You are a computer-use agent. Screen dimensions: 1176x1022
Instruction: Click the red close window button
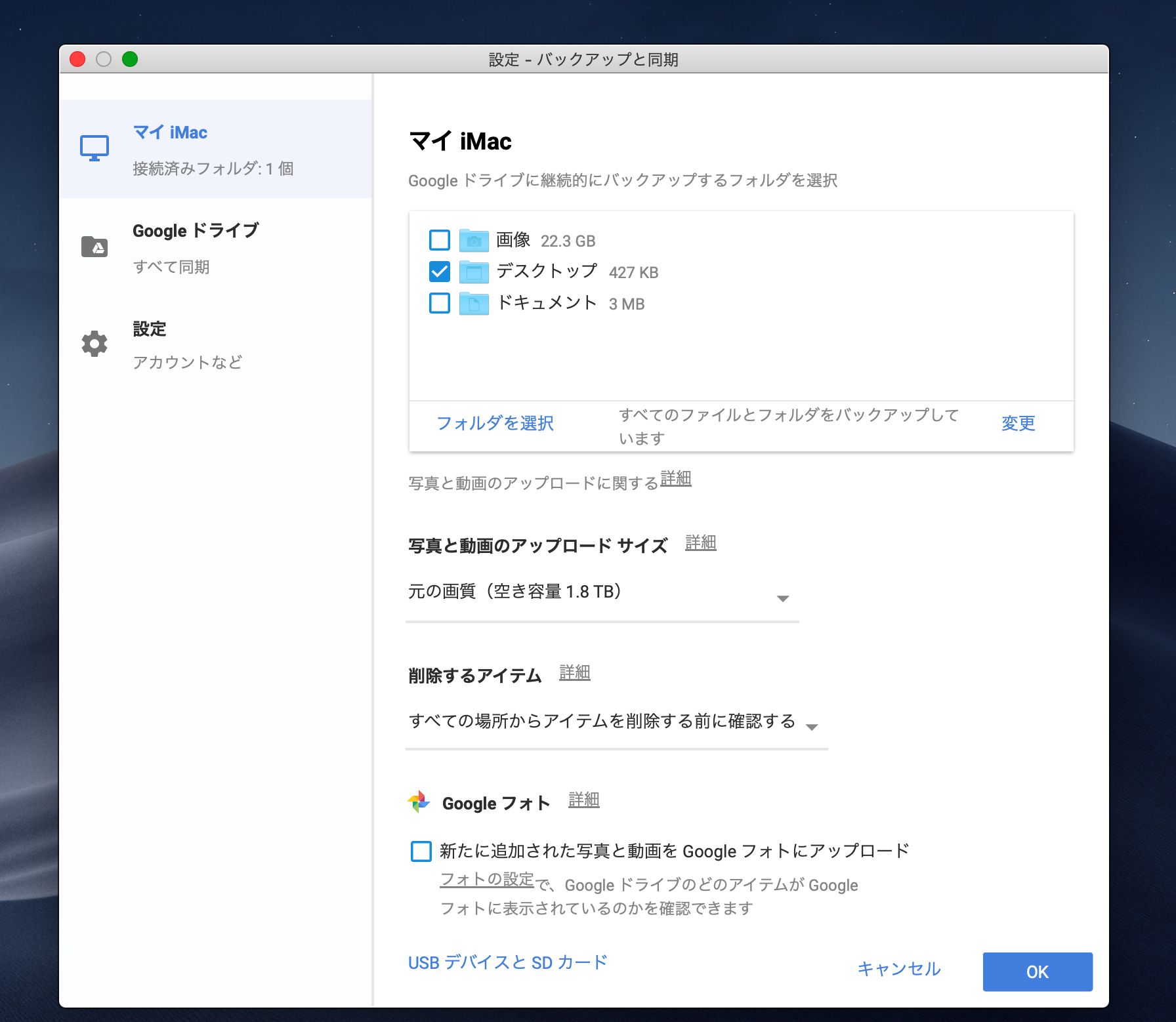pos(77,60)
